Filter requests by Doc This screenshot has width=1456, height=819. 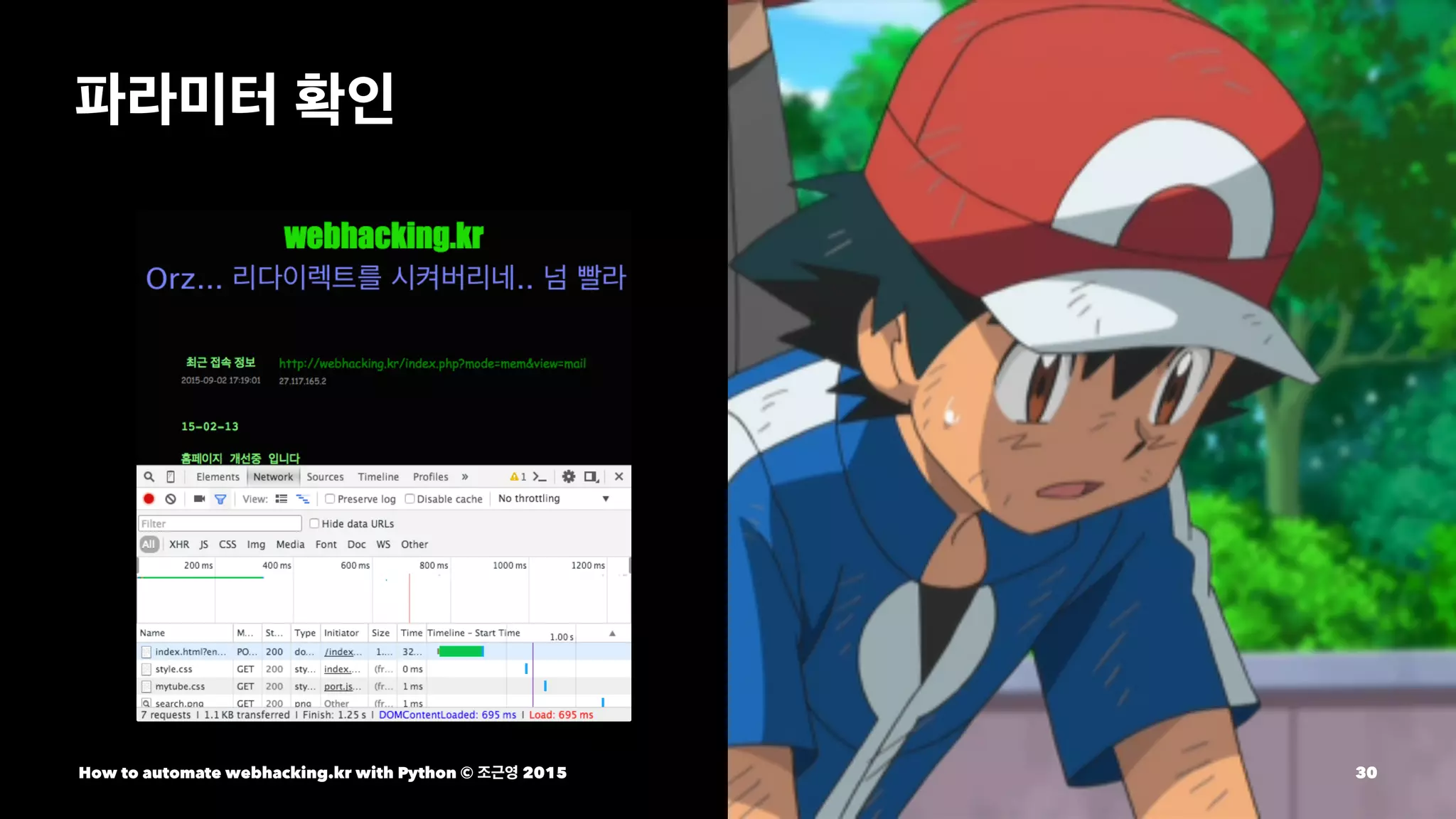point(356,545)
